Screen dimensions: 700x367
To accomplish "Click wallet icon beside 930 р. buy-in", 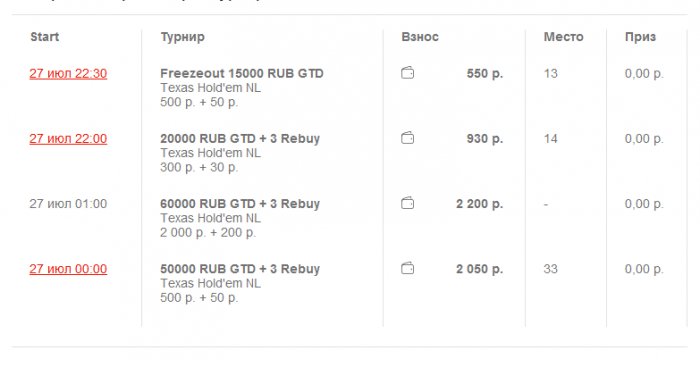I will pyautogui.click(x=408, y=138).
